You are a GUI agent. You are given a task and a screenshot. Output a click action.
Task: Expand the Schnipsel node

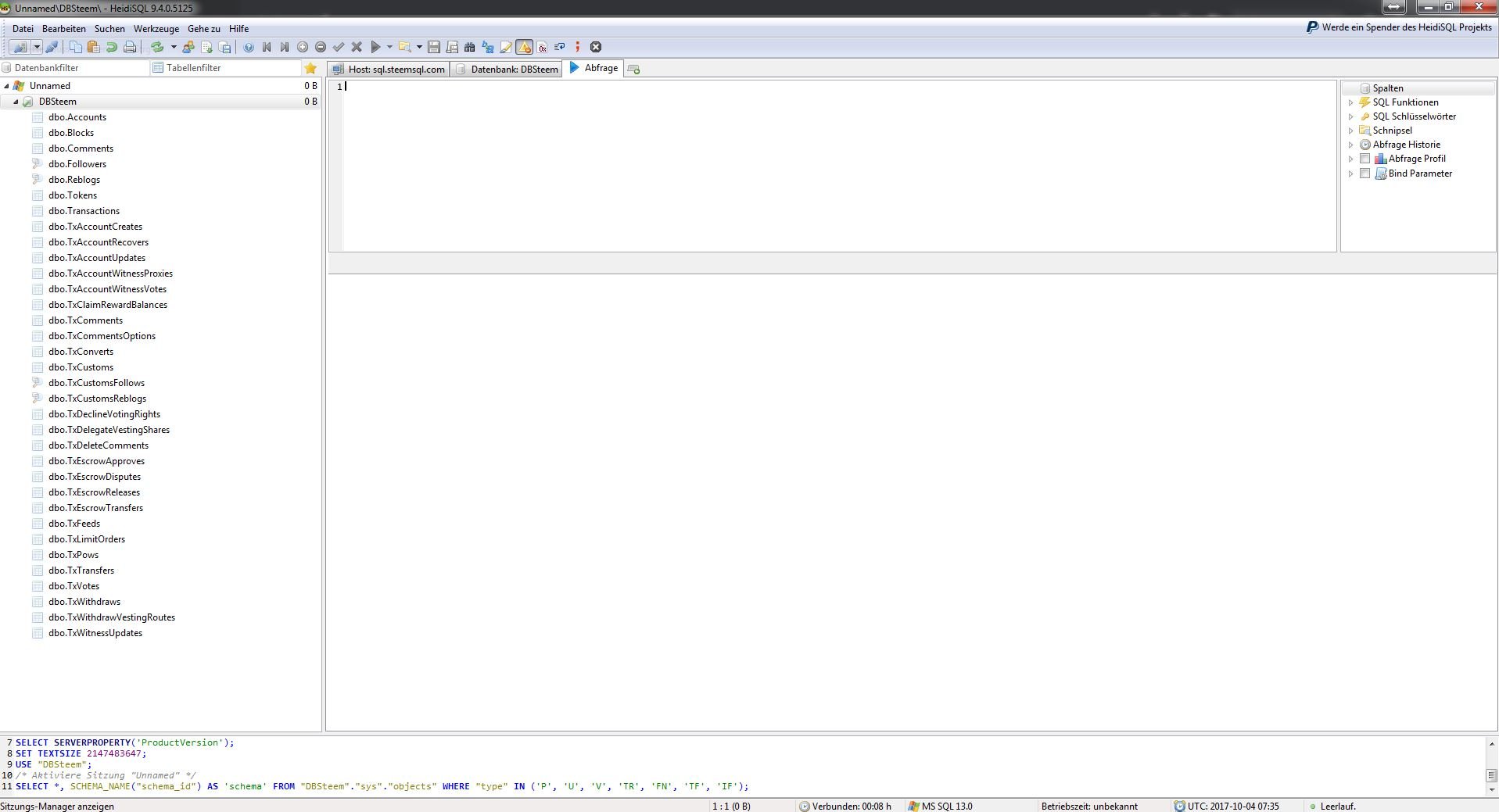[1350, 131]
